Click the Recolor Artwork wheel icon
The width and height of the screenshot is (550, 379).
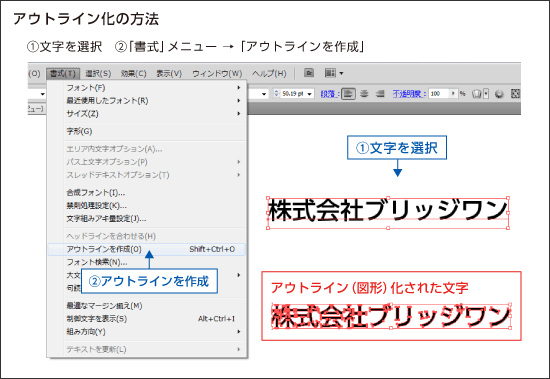(x=499, y=94)
